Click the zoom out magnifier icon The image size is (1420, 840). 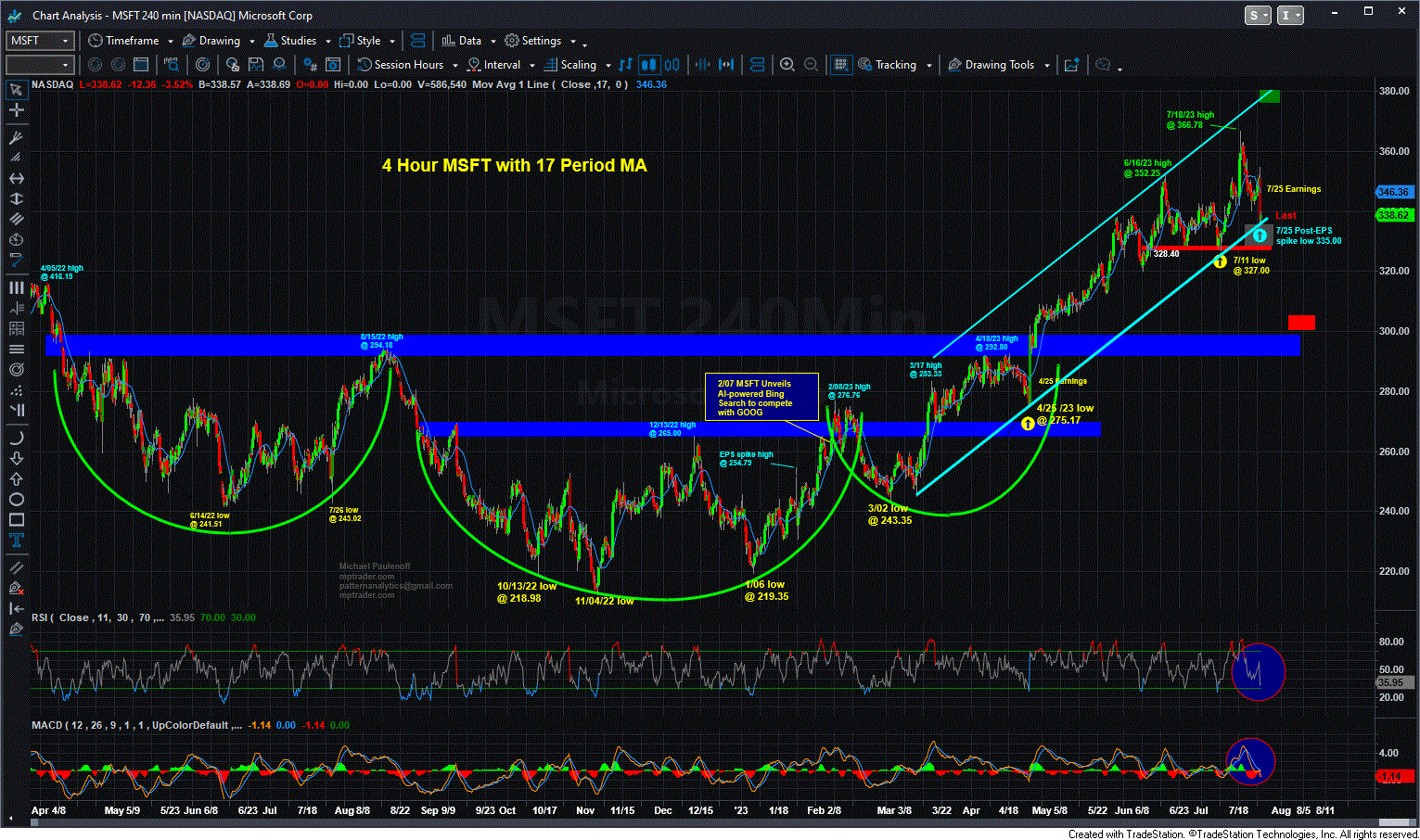pyautogui.click(x=811, y=65)
